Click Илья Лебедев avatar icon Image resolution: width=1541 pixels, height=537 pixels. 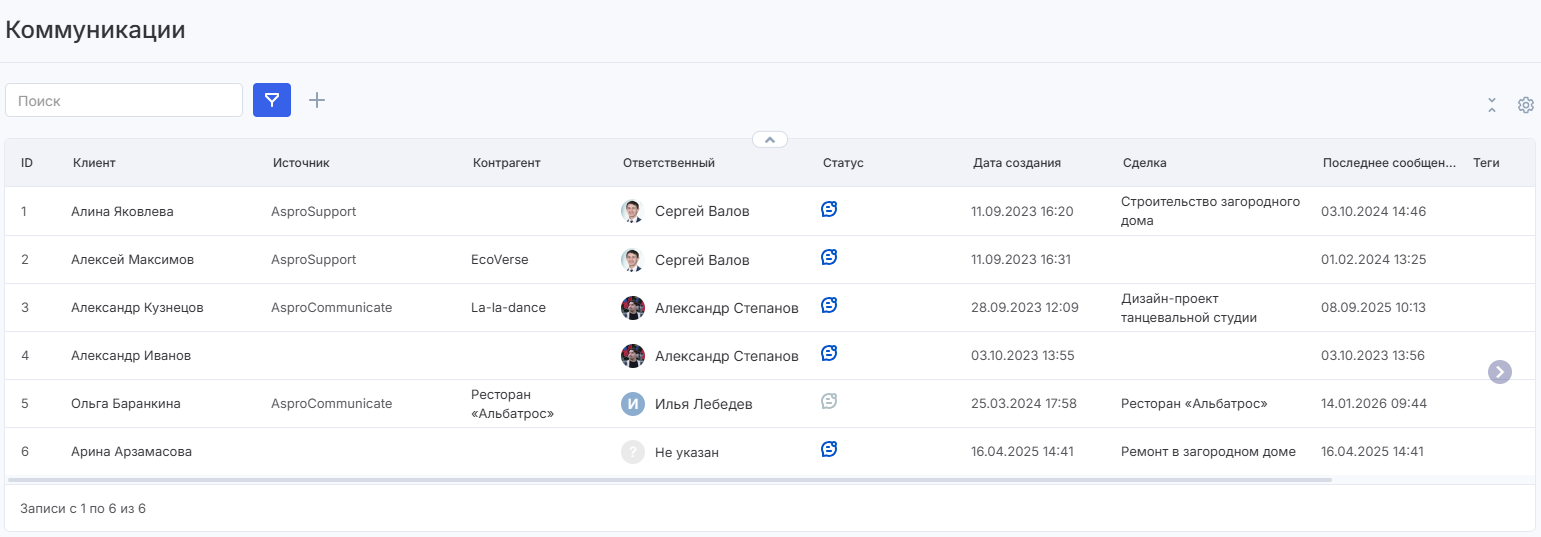632,404
